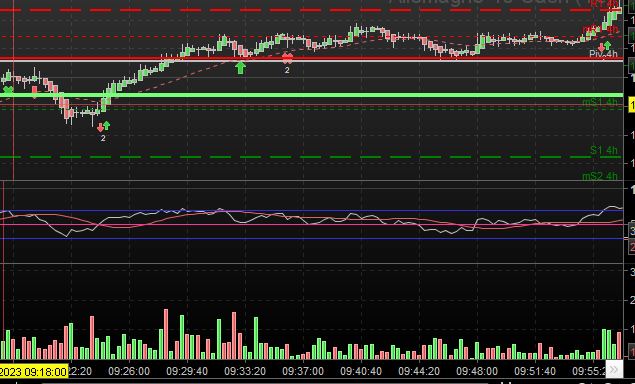Click the green up arrow marker near 09:24
Image resolution: width=635 pixels, height=384 pixels.
pos(107,125)
